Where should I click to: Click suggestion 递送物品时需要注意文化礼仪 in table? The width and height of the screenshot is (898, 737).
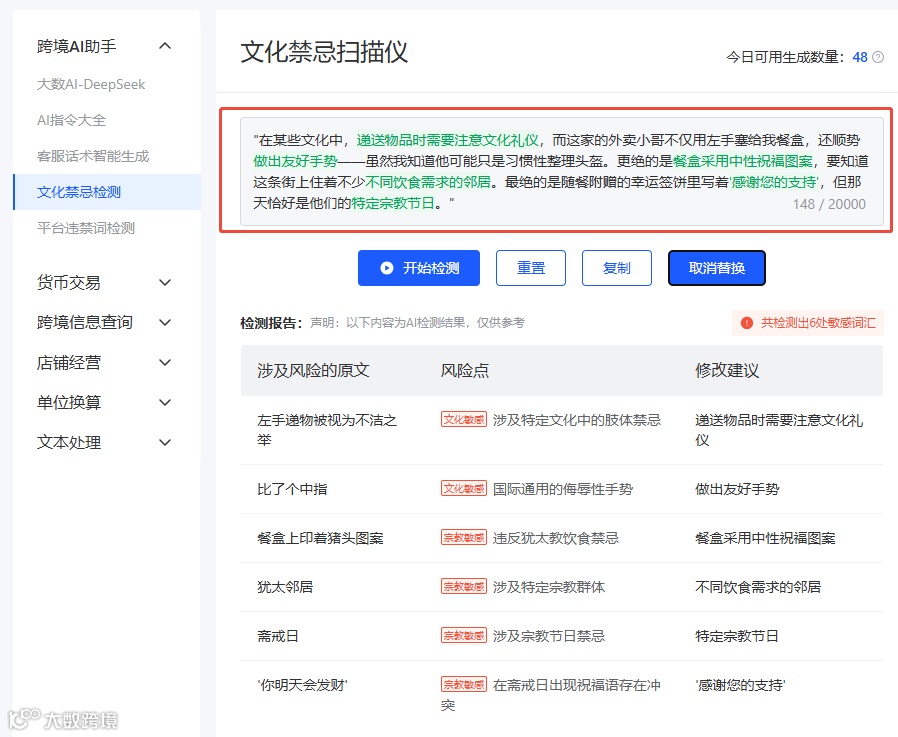(779, 430)
